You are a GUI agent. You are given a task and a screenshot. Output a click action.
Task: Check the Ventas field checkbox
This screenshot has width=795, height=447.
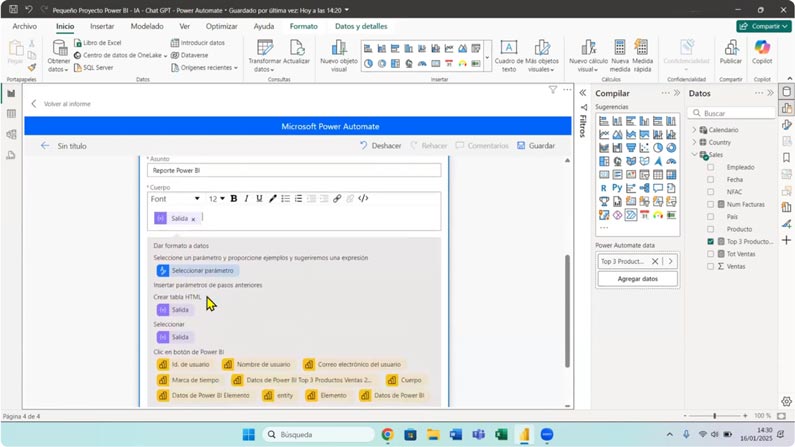click(711, 266)
